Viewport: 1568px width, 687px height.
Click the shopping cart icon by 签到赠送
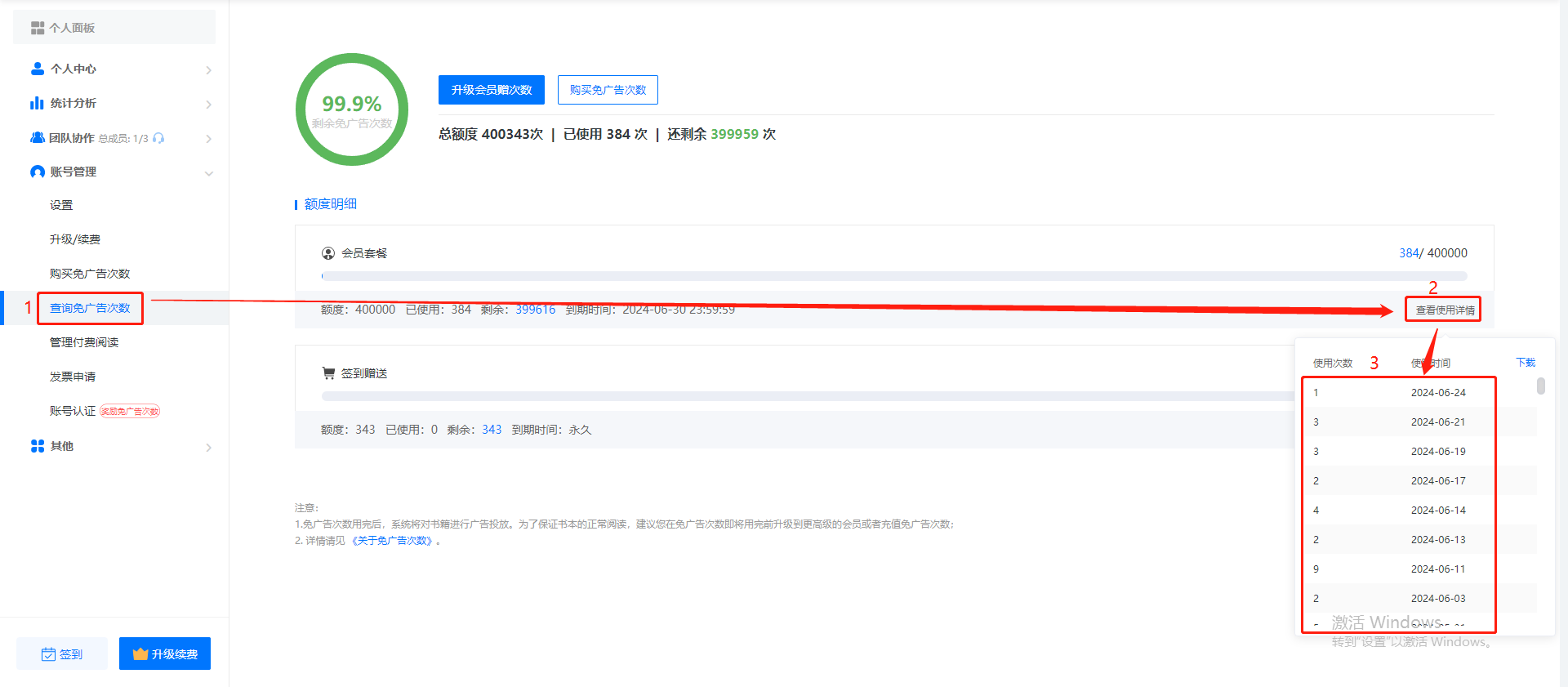(328, 373)
